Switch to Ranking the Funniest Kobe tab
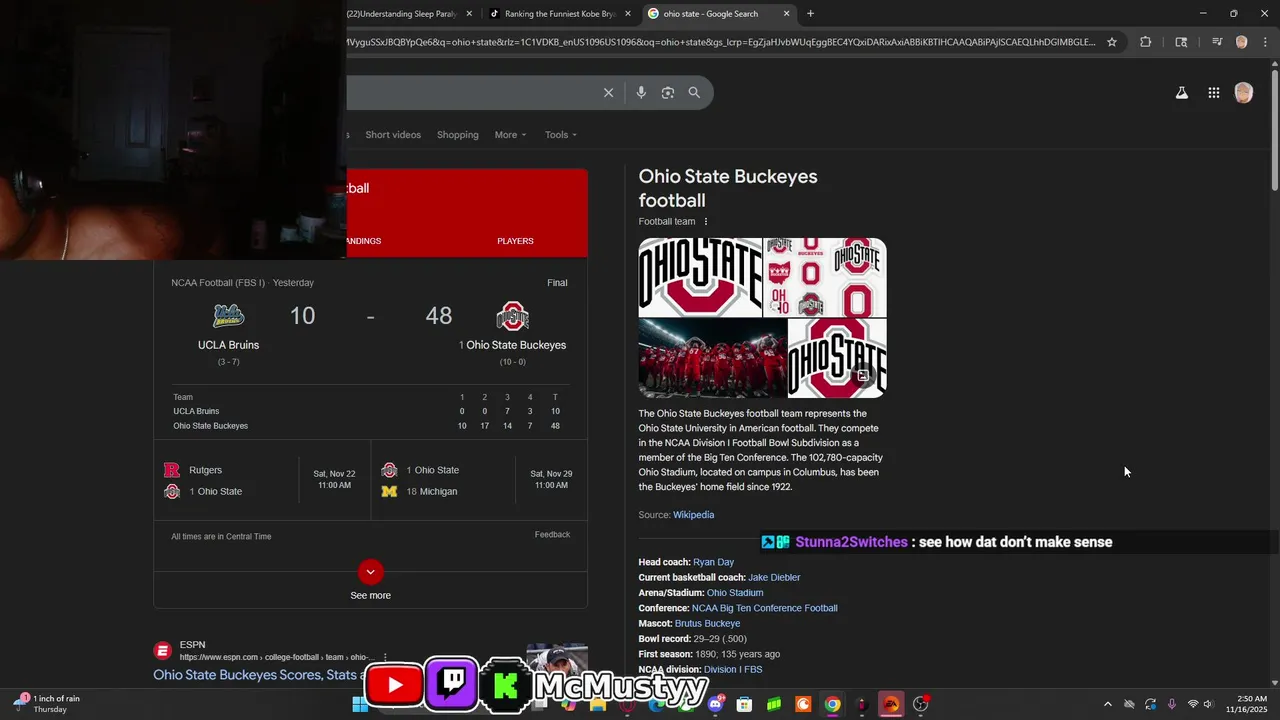This screenshot has width=1280, height=720. coord(559,14)
